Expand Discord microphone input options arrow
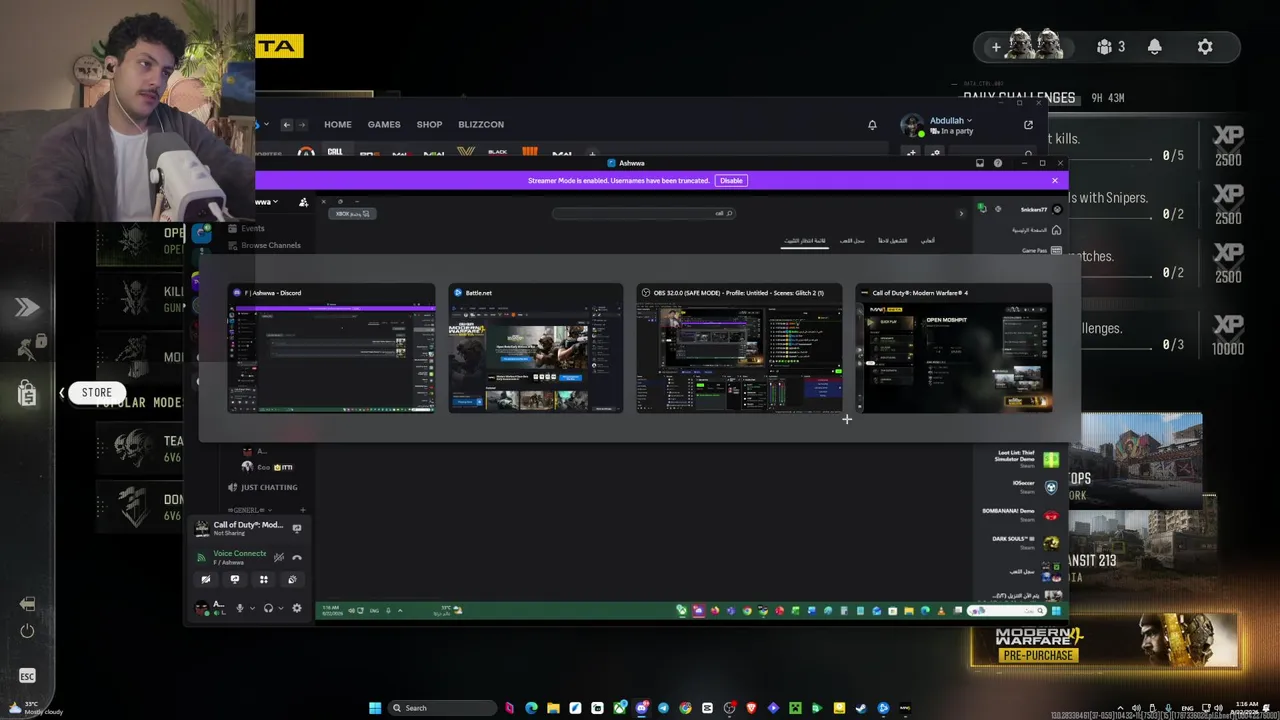 [252, 608]
